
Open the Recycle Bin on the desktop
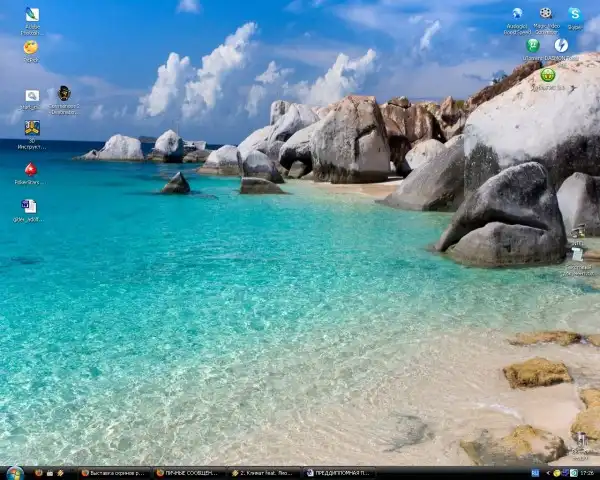(578, 254)
